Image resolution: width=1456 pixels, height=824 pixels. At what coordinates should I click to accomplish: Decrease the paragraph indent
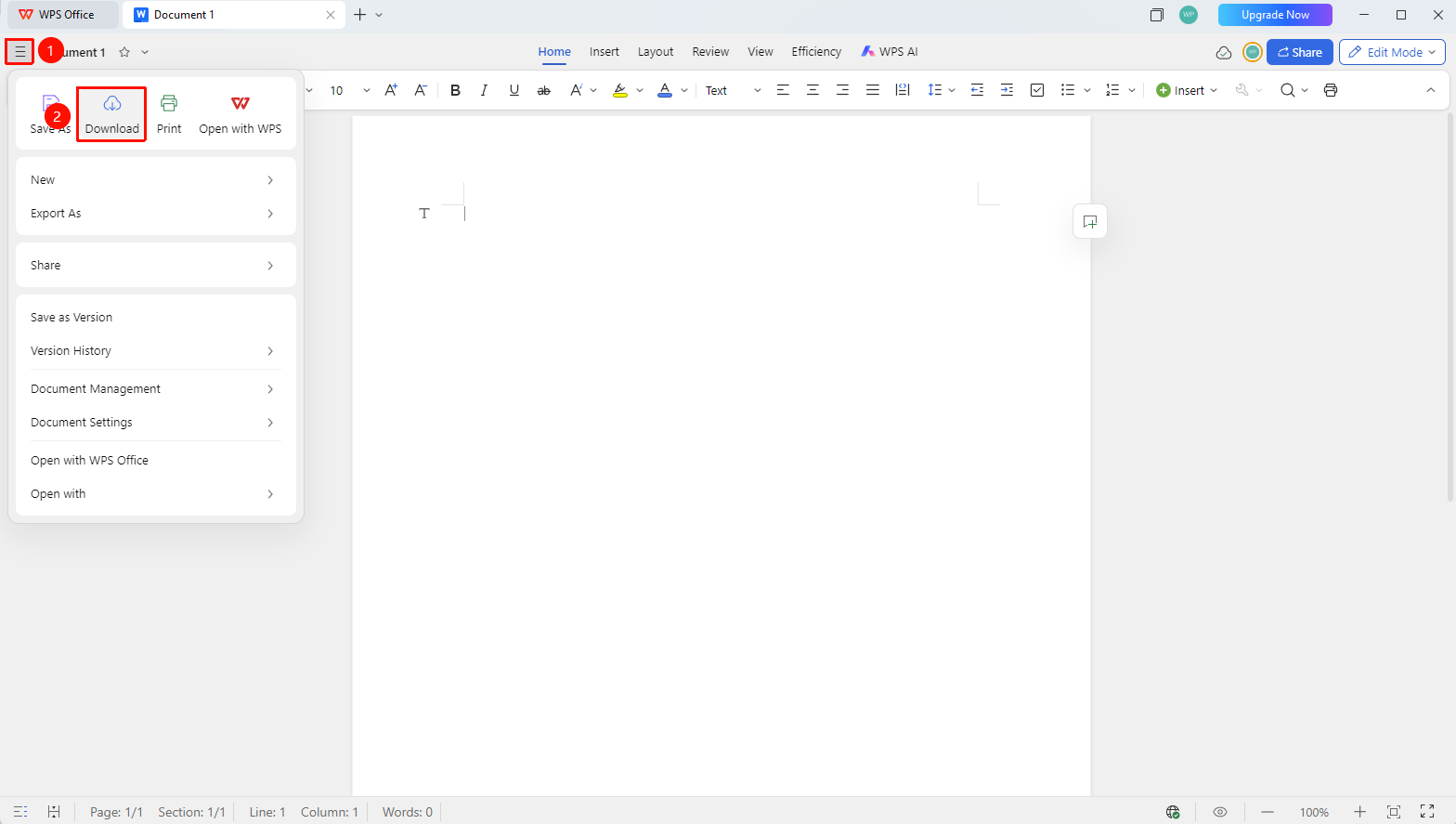(977, 90)
